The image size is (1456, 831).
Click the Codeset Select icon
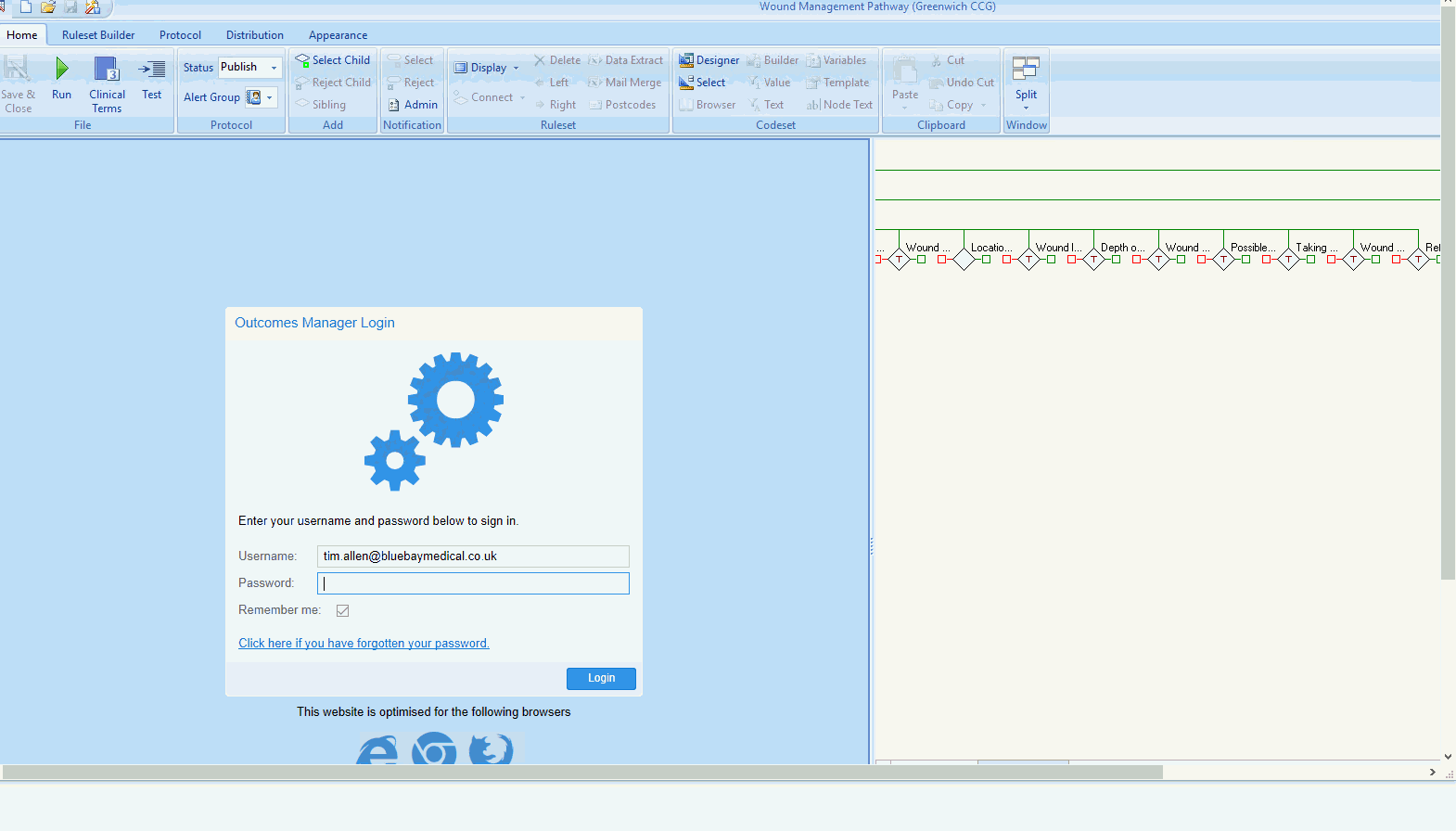[686, 83]
